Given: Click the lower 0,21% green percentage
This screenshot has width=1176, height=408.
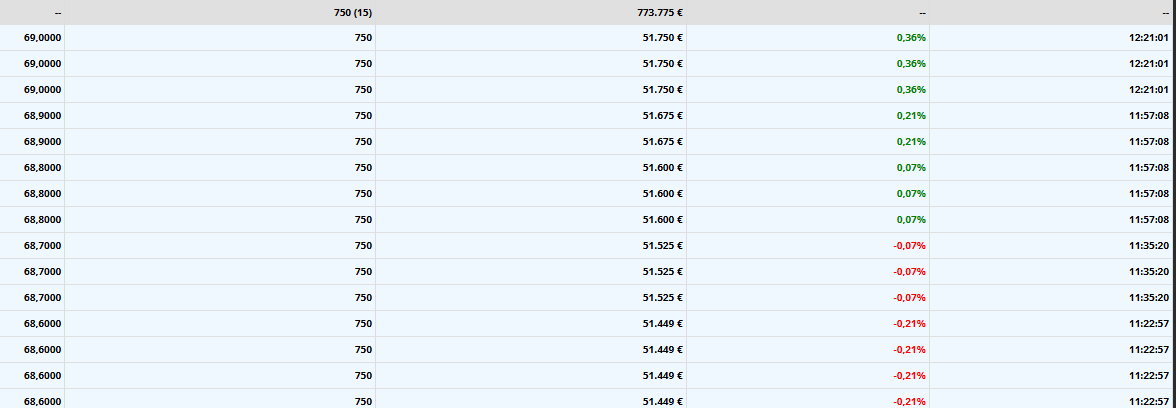Looking at the screenshot, I should tap(808, 142).
